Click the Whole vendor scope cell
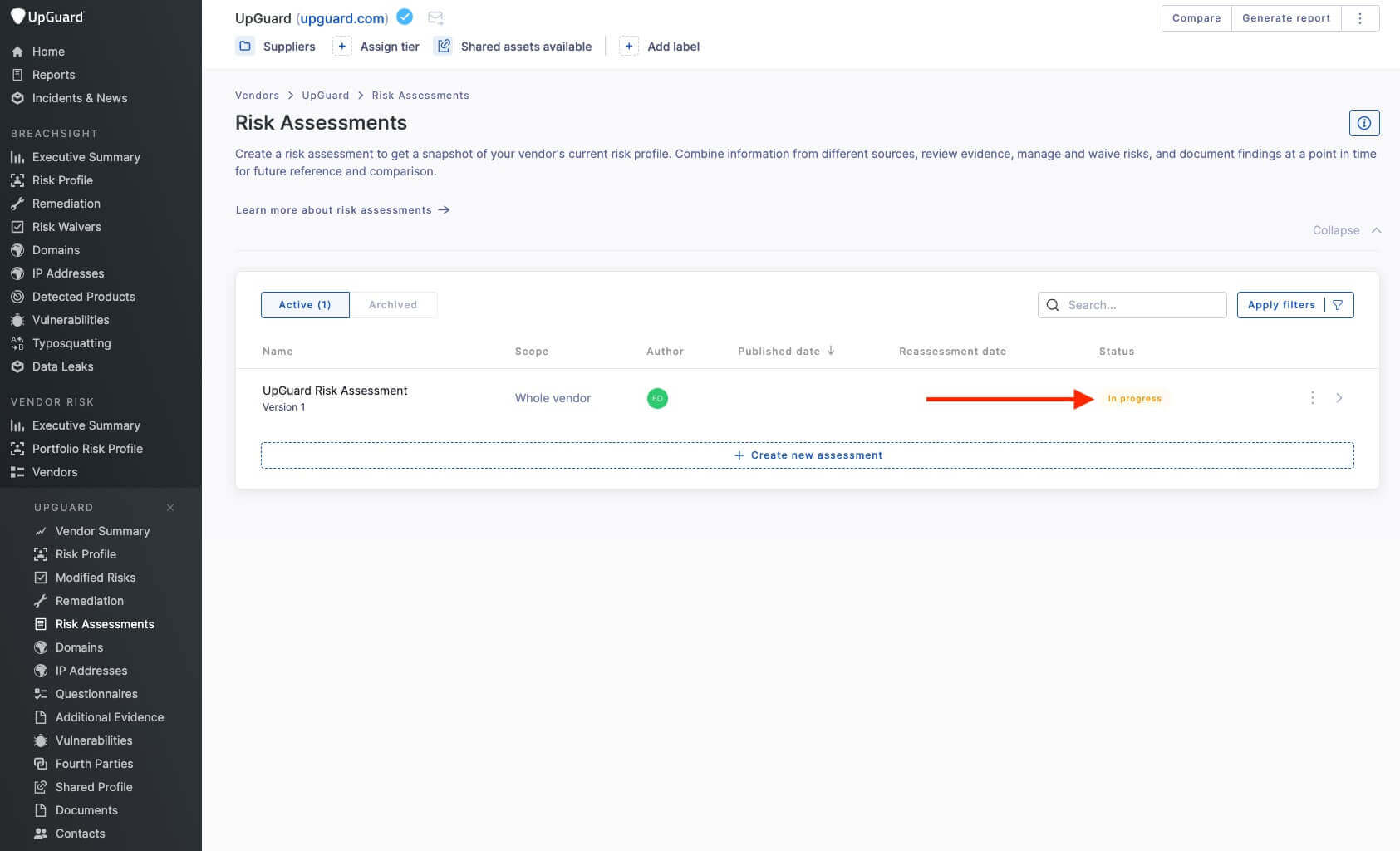Viewport: 1400px width, 851px height. pos(553,398)
